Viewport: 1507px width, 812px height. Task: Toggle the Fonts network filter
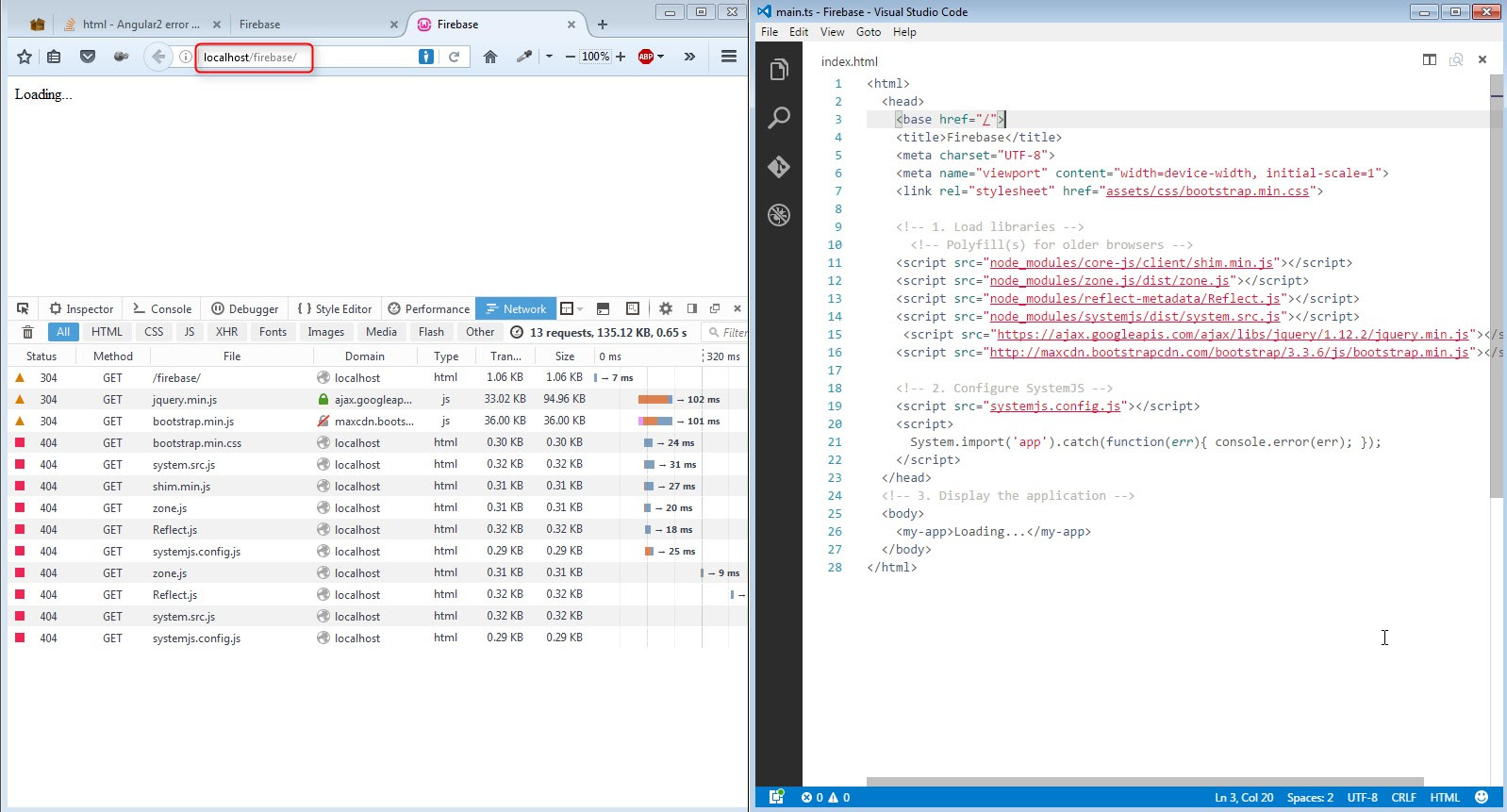click(273, 332)
